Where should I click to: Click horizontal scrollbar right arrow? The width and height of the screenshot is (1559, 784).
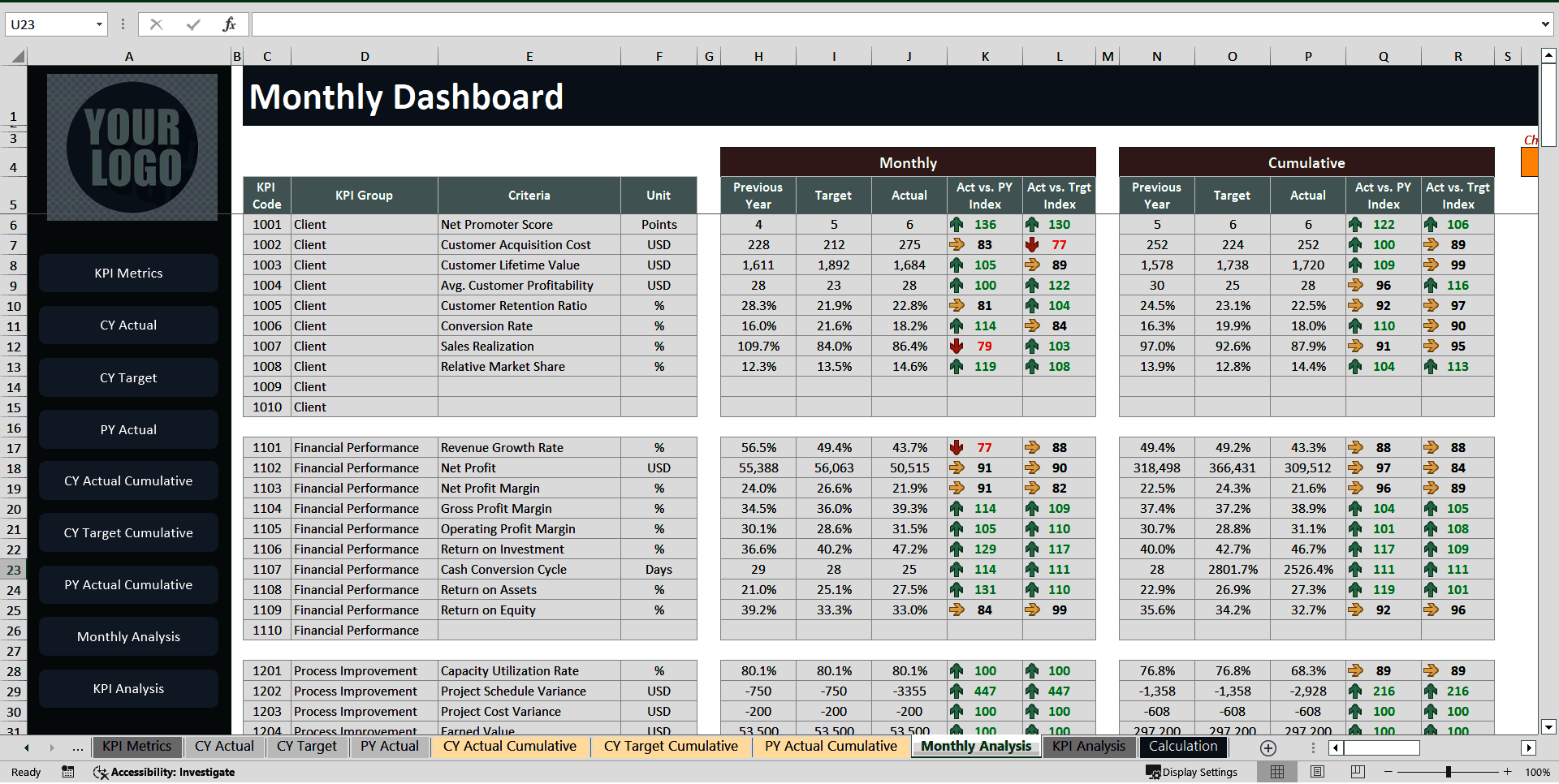(x=1529, y=747)
